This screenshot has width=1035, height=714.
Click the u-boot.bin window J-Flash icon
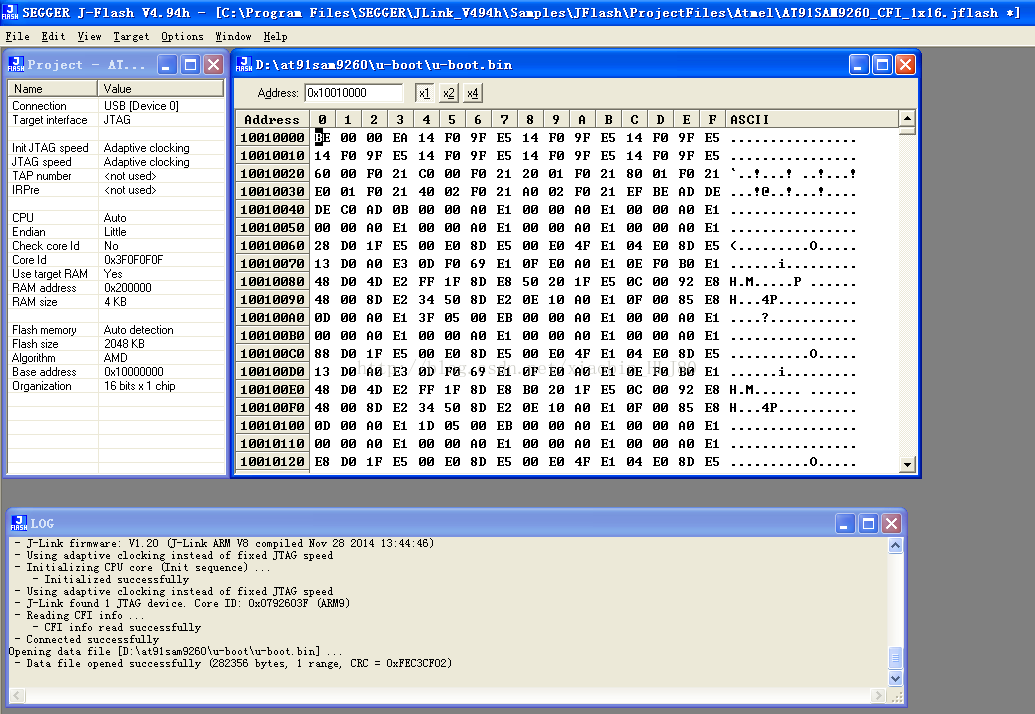click(x=244, y=64)
